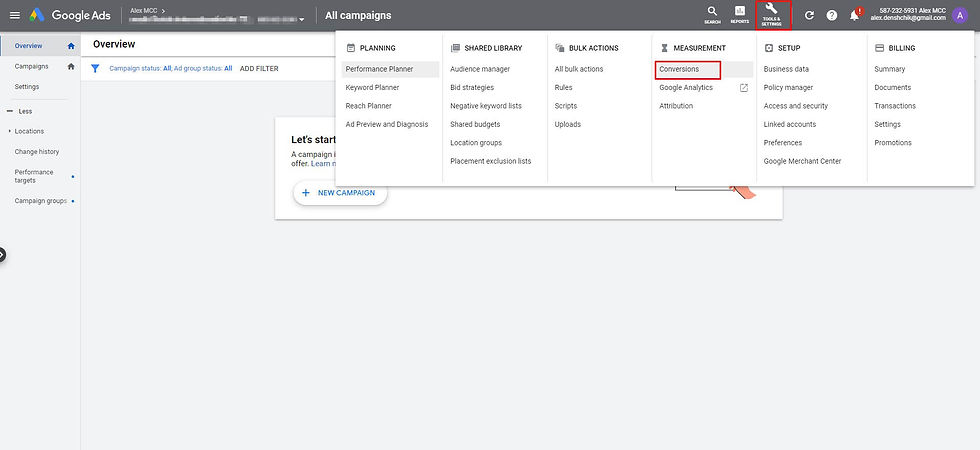
Task: Open Reach Planner
Action: click(x=369, y=106)
